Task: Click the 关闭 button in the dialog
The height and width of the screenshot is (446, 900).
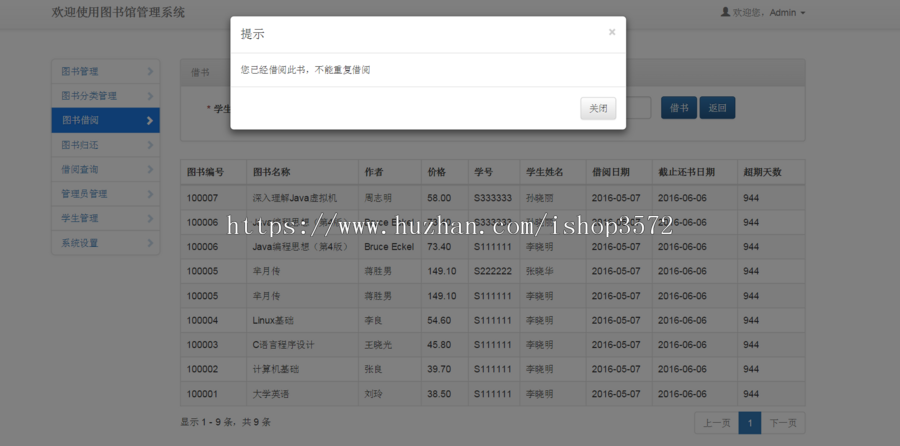Action: coord(598,108)
